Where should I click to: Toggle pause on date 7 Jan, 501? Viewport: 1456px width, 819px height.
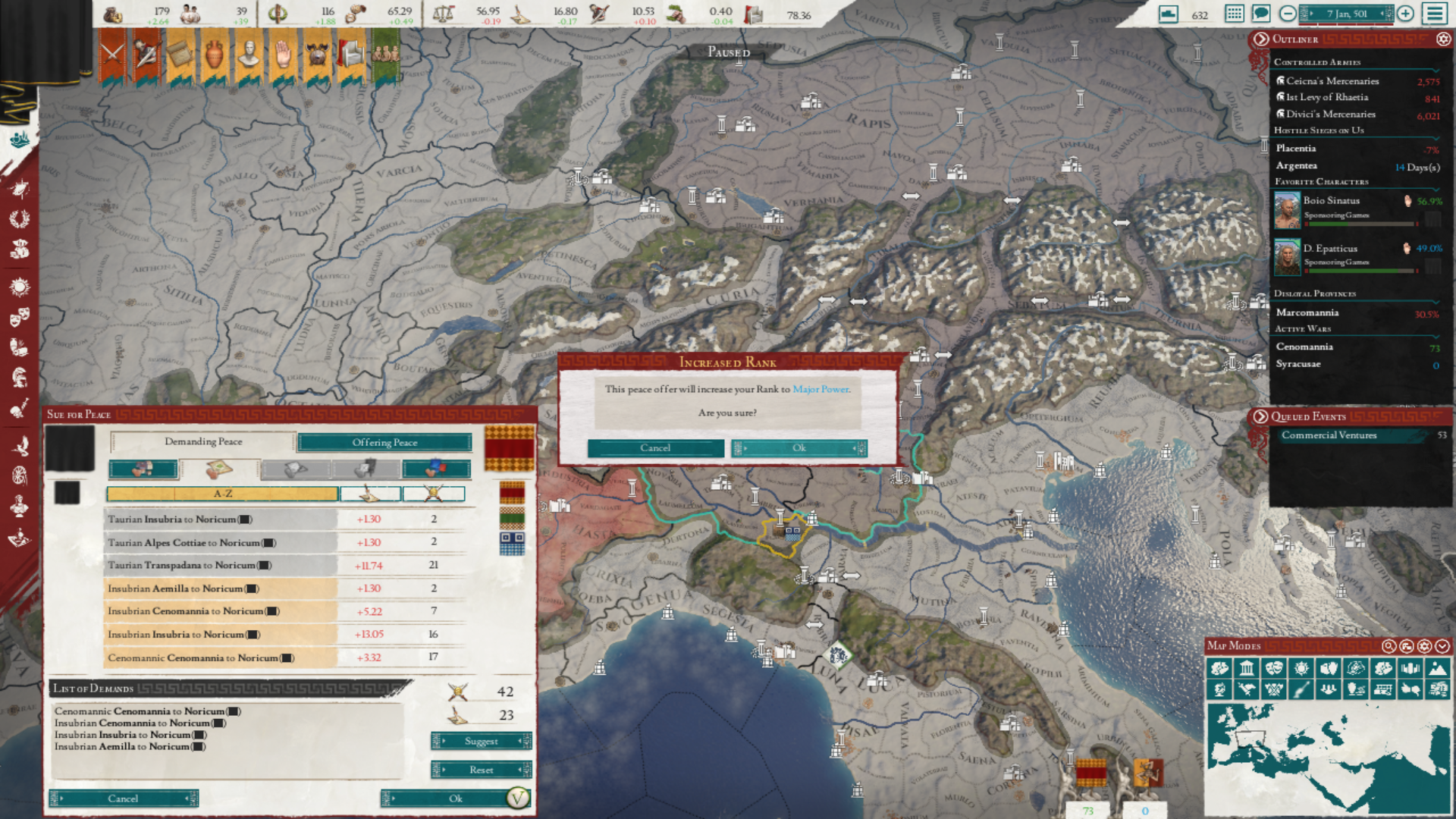pos(1347,14)
